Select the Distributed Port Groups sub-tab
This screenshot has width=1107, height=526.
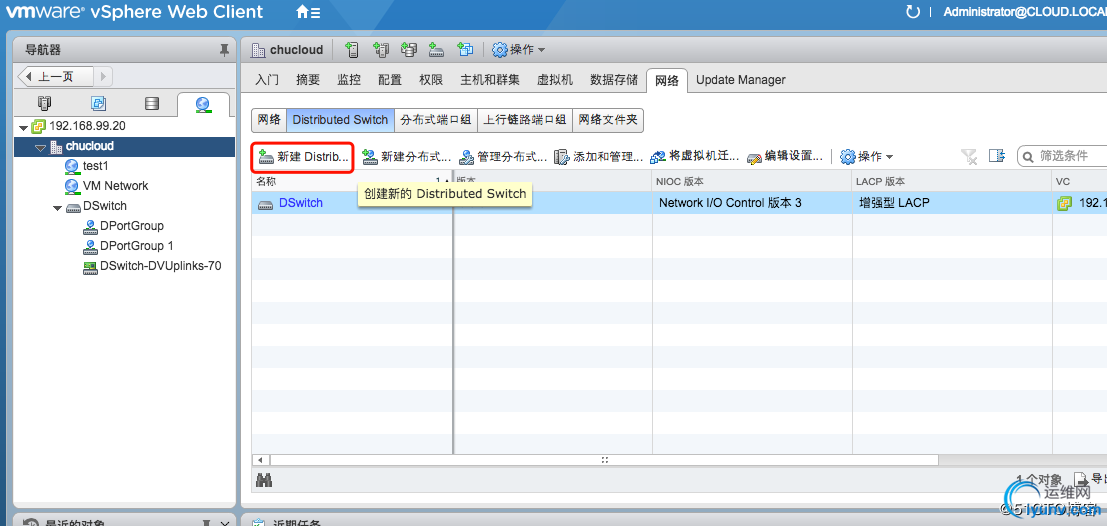(x=436, y=120)
